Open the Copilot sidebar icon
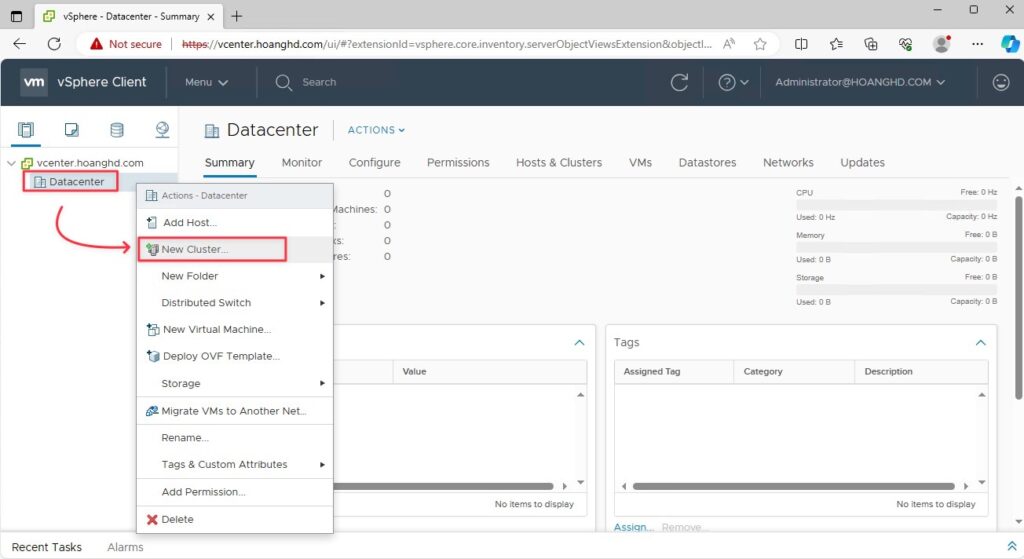 [1010, 44]
